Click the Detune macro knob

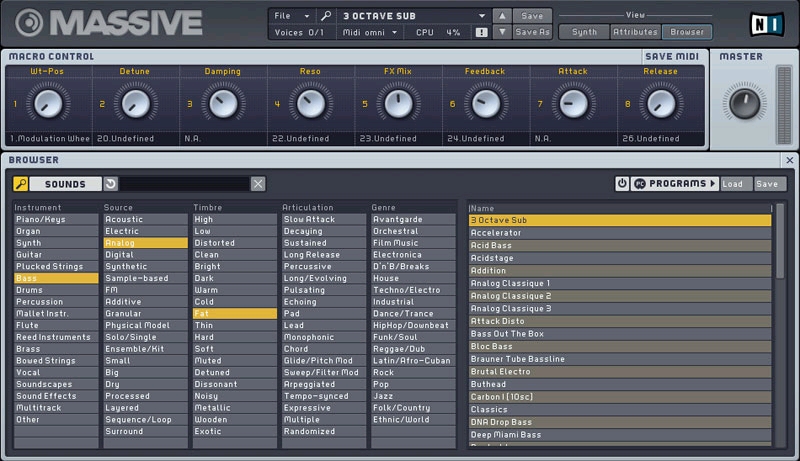pyautogui.click(x=136, y=104)
